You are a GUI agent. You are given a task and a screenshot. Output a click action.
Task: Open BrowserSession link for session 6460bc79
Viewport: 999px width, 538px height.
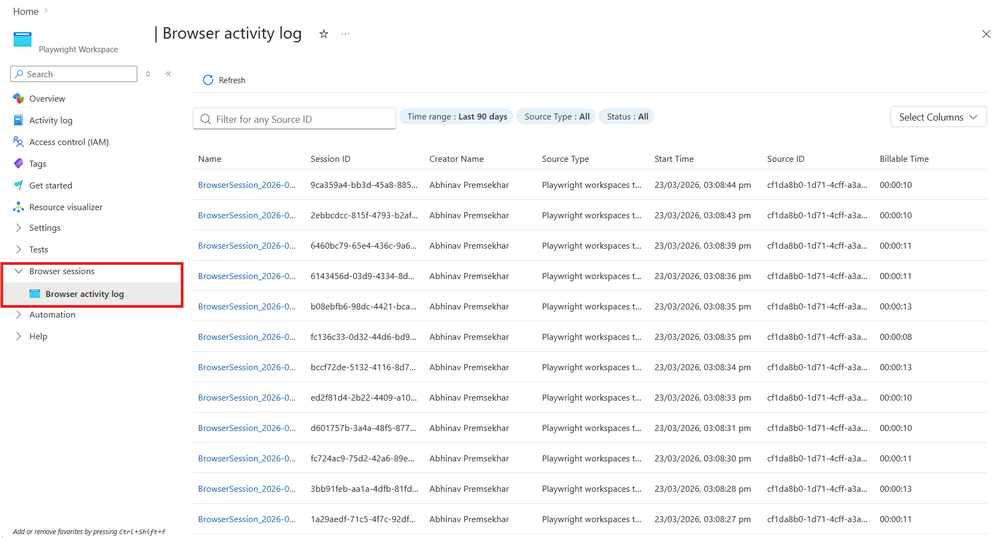(247, 245)
